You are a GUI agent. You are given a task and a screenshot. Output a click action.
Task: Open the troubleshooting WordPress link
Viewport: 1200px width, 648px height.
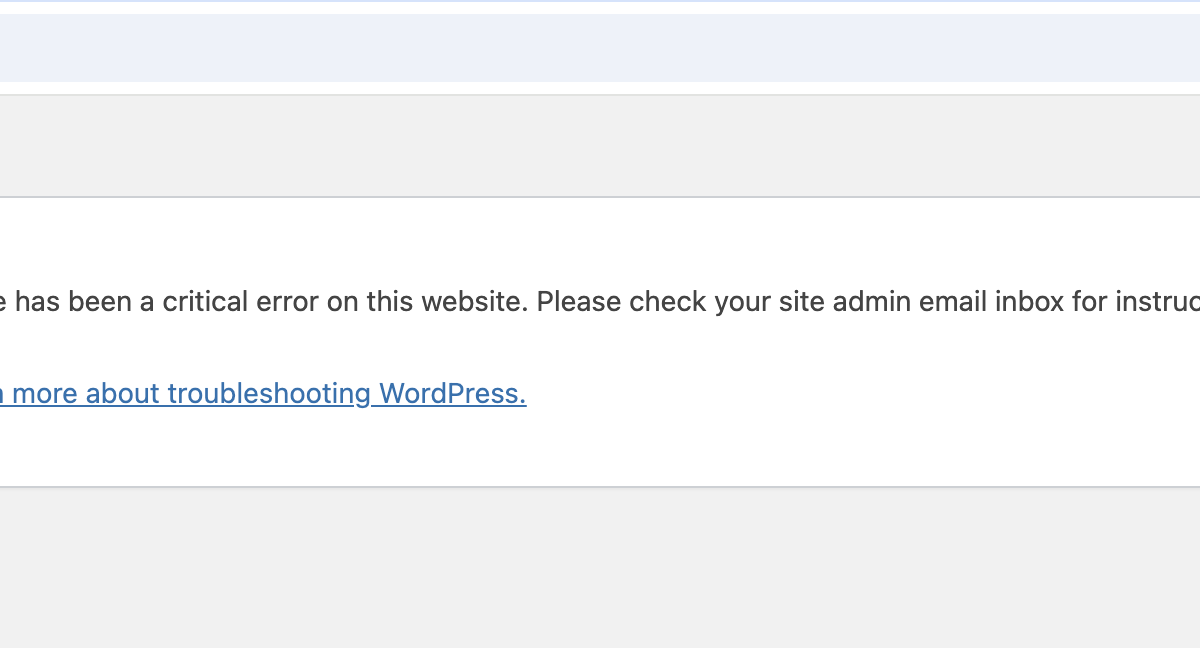tap(263, 394)
